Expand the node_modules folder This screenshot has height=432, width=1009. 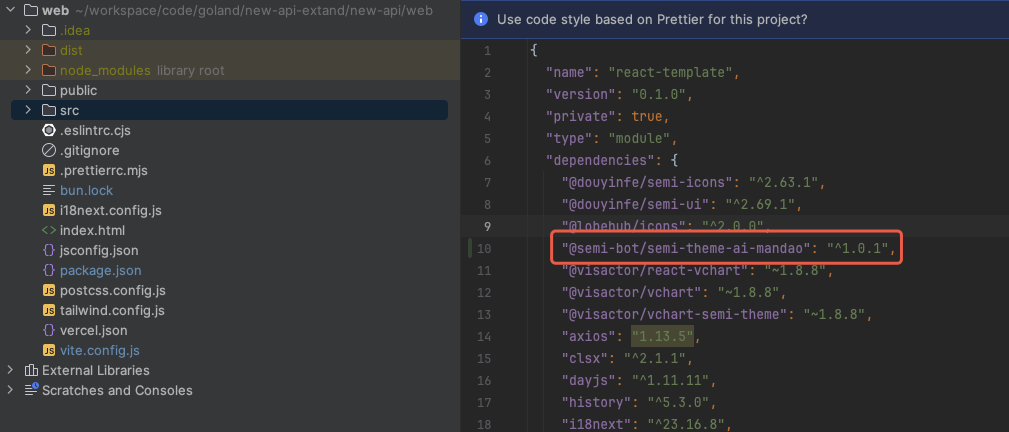[x=28, y=70]
